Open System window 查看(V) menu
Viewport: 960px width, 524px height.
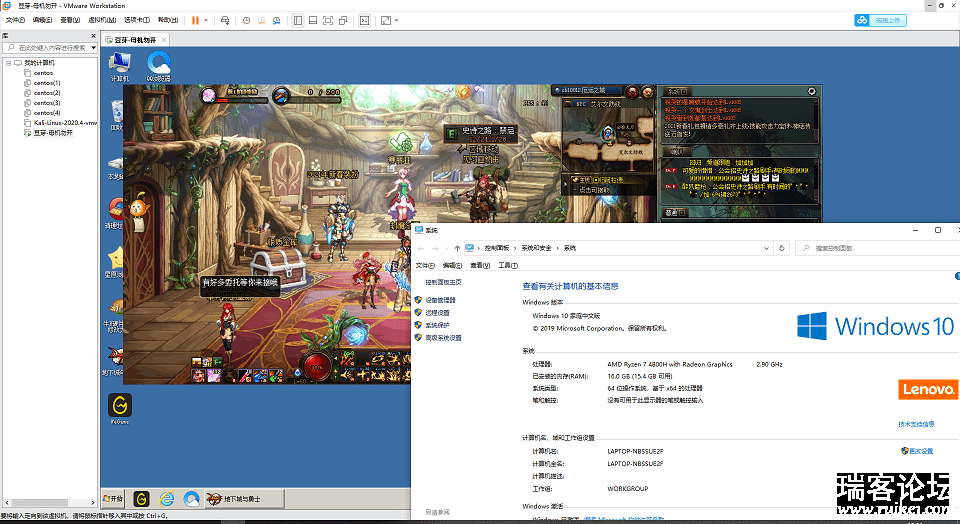click(480, 266)
